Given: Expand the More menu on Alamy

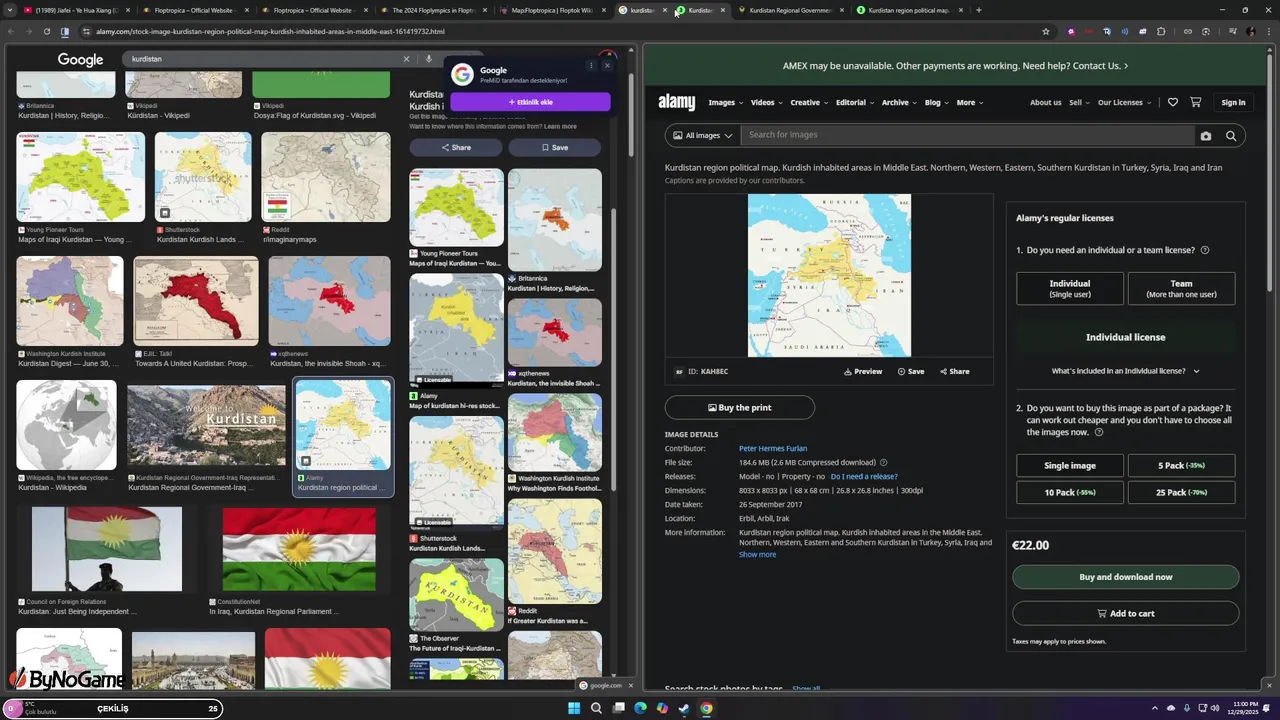Looking at the screenshot, I should (x=969, y=103).
